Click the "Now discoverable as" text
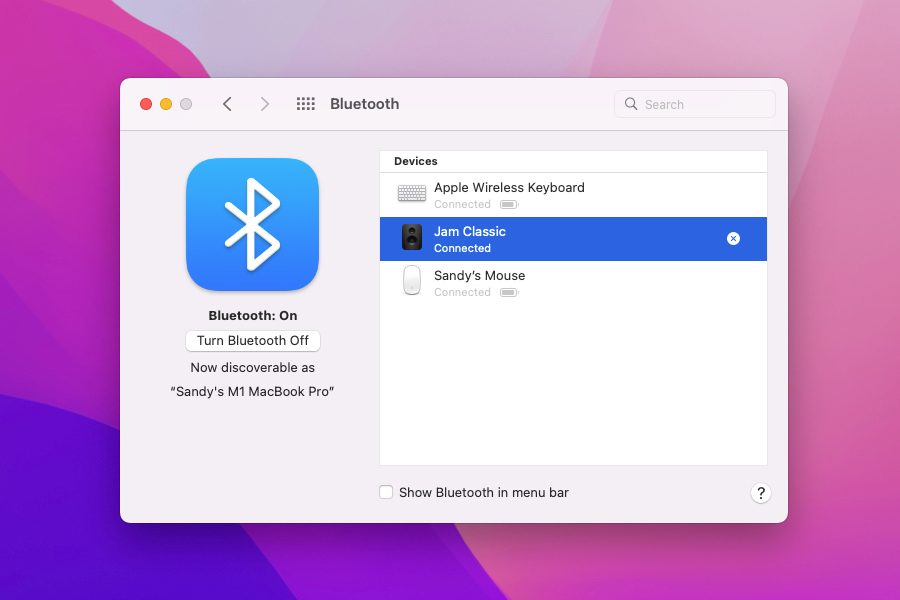Screen dimensions: 900x600 pos(253,367)
